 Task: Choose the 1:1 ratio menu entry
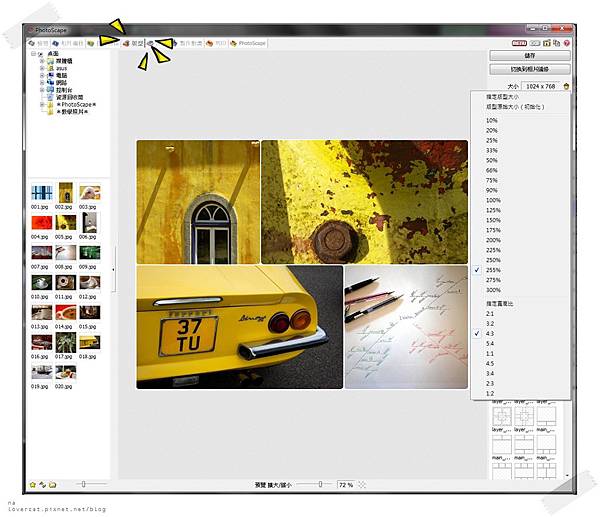point(491,352)
